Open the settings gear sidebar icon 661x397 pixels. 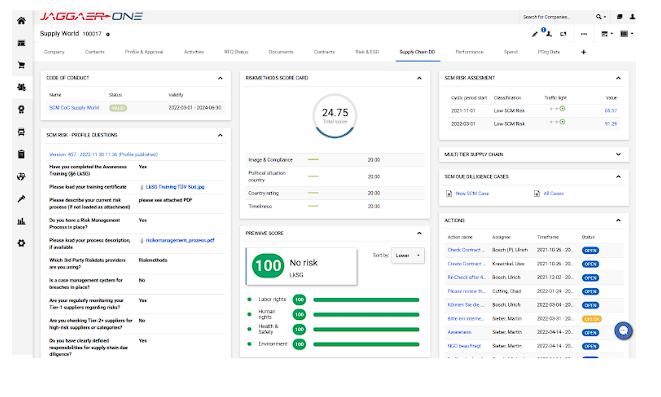click(21, 243)
